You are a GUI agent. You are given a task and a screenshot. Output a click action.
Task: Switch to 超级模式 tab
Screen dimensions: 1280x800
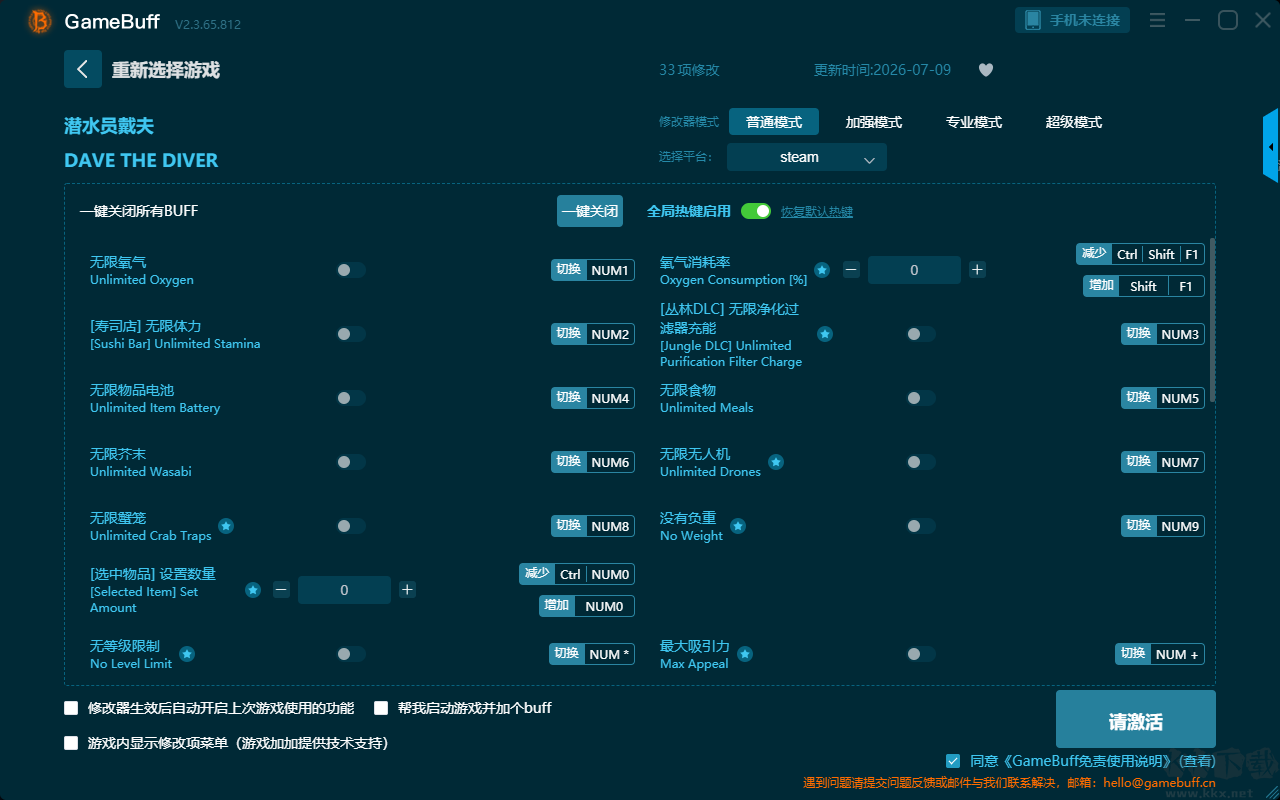1074,122
